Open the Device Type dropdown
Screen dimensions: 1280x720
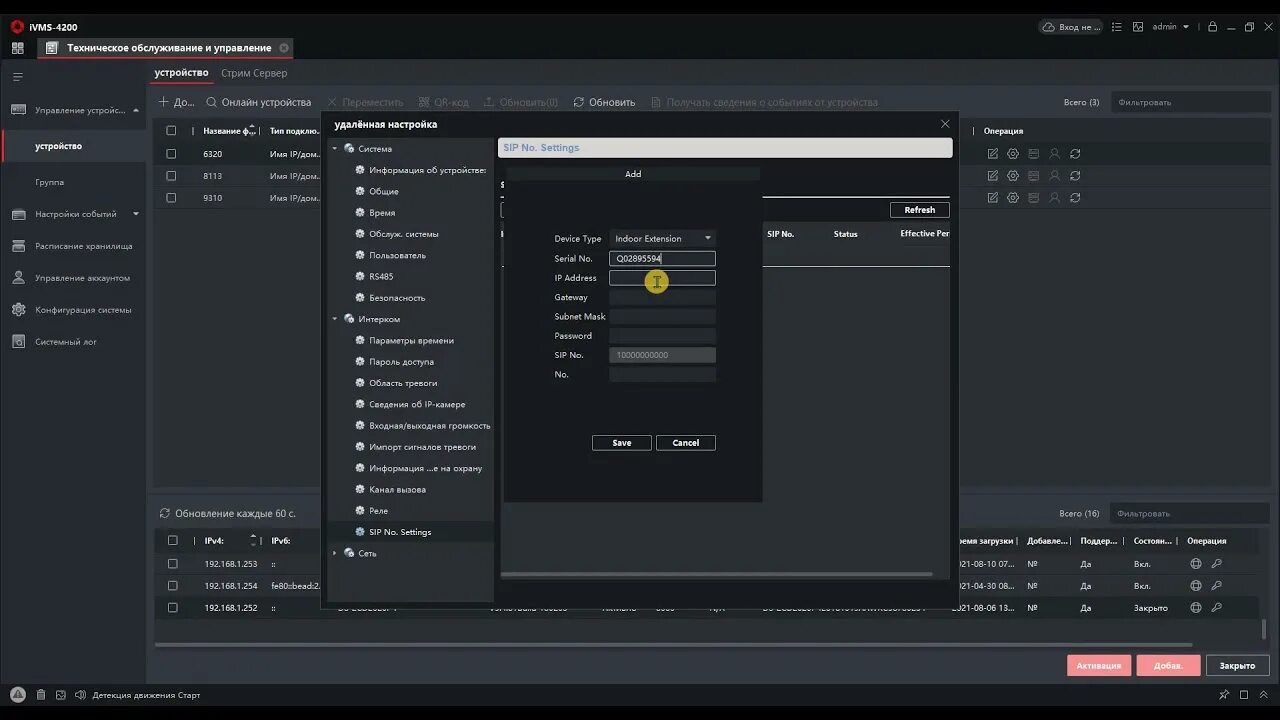[662, 238]
